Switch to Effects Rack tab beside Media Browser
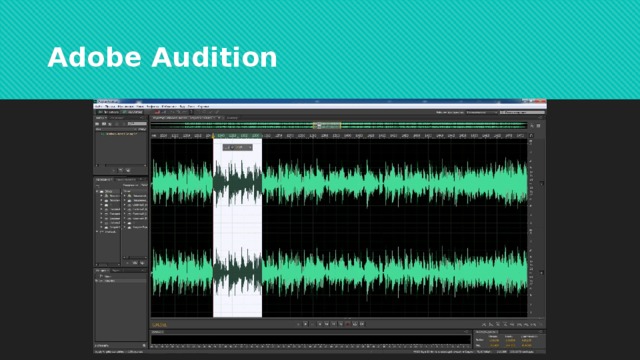Viewport: 640px width, 360px height. pos(125,180)
